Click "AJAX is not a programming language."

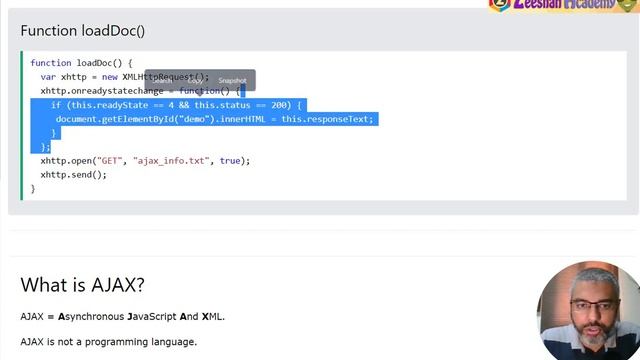[109, 342]
